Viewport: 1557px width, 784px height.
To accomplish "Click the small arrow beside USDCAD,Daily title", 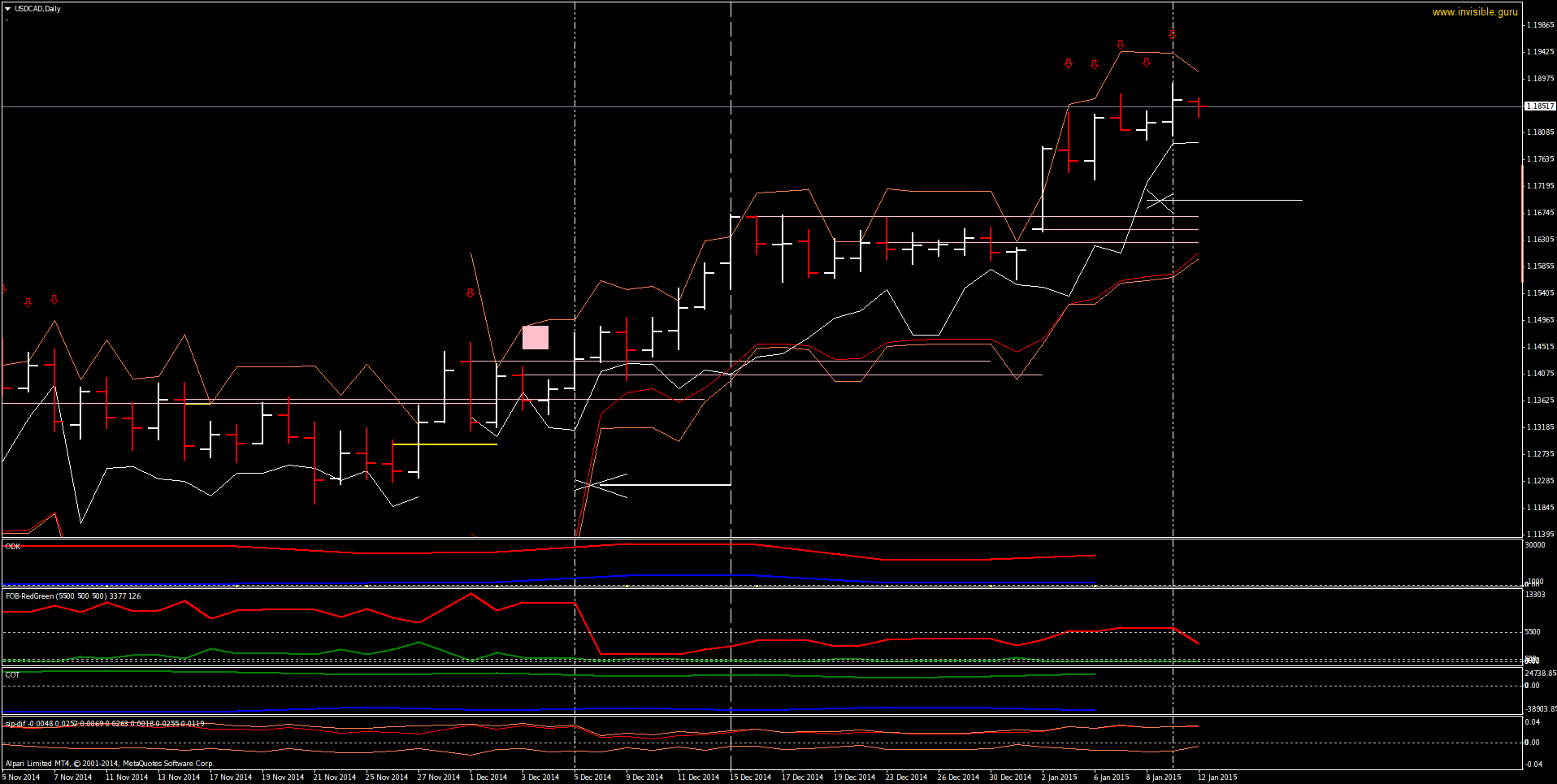I will tap(7, 9).
